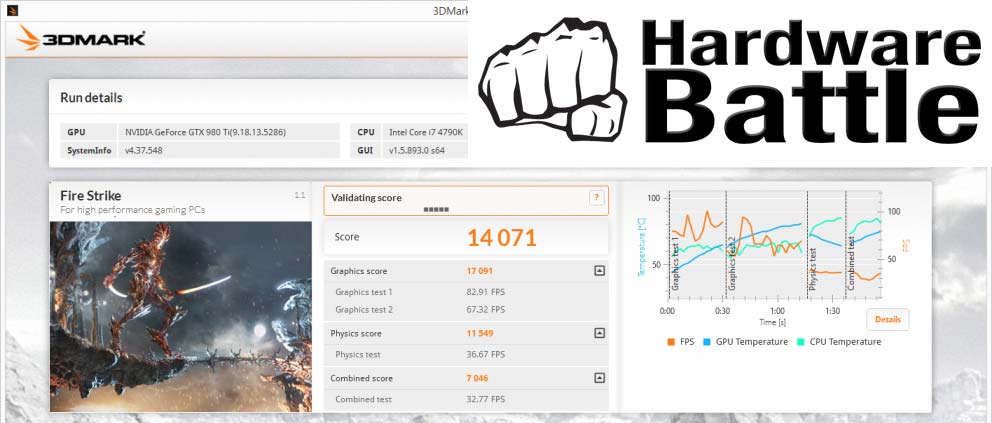992x423 pixels.
Task: Click the overall score value 14 071
Action: point(502,237)
